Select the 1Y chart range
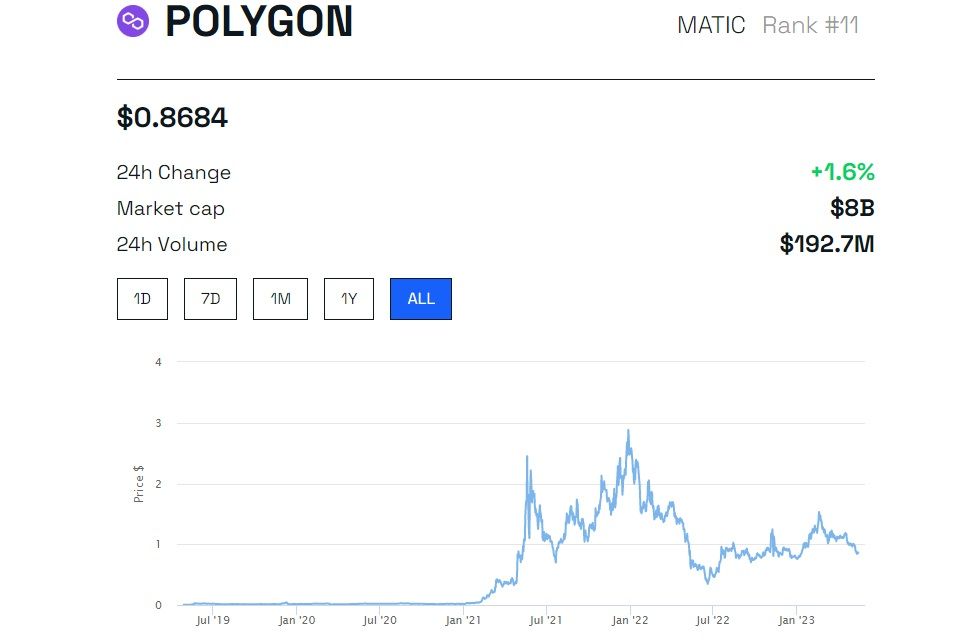Screen dimensions: 975x643 (349, 299)
